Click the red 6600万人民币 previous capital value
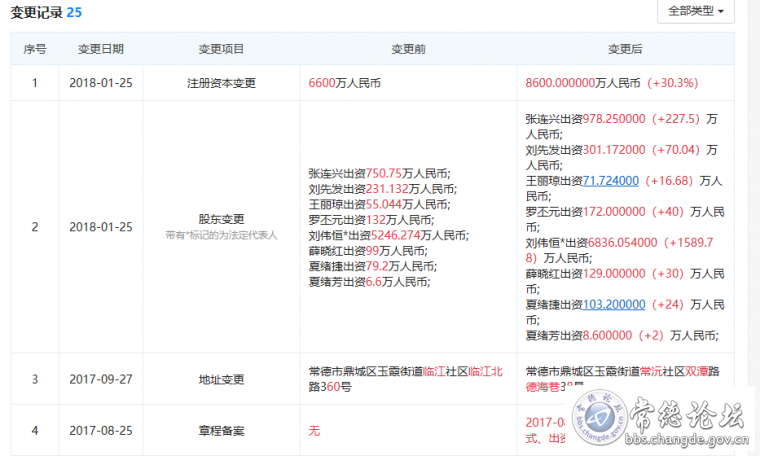760x456 pixels. [344, 83]
